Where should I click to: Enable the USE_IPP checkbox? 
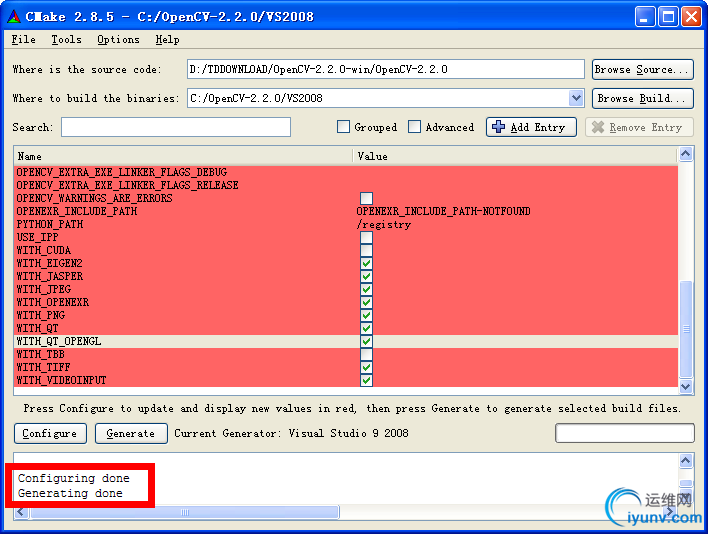tap(366, 237)
